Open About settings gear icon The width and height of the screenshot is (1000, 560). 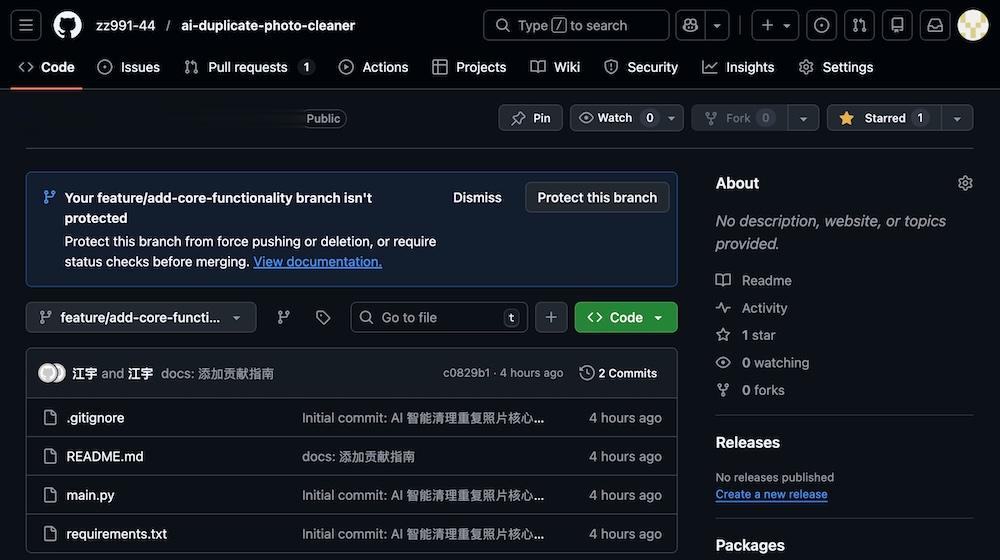(965, 183)
